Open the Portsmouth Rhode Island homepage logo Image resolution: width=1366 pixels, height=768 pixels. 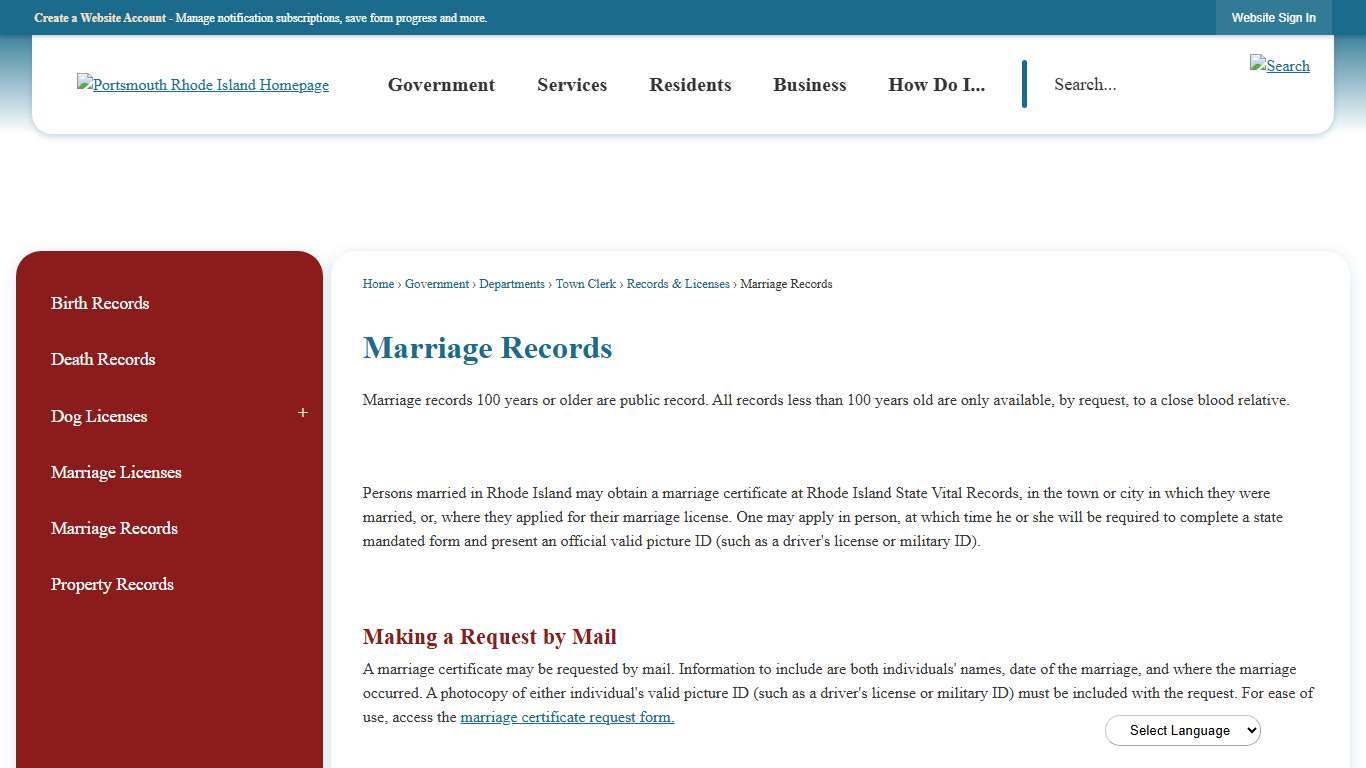click(x=202, y=85)
